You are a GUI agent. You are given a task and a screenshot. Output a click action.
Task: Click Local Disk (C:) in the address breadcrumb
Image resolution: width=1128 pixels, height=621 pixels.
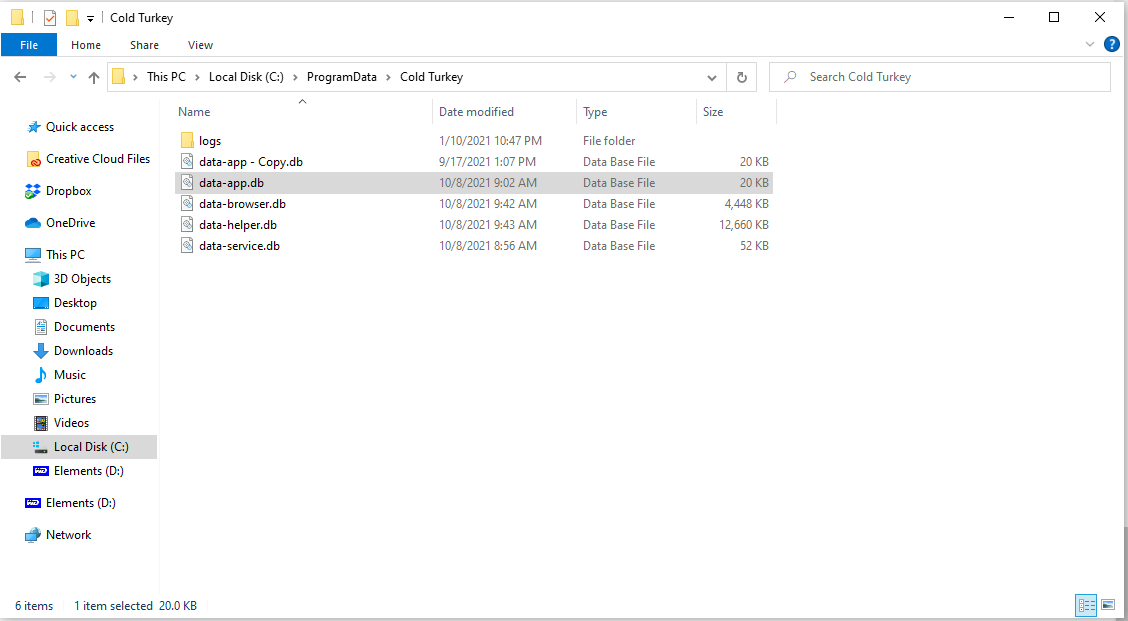[246, 77]
